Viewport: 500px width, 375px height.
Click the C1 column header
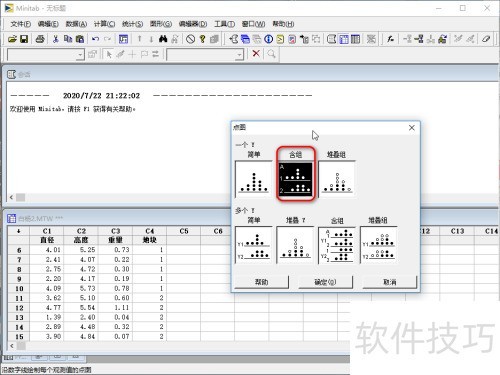47,231
